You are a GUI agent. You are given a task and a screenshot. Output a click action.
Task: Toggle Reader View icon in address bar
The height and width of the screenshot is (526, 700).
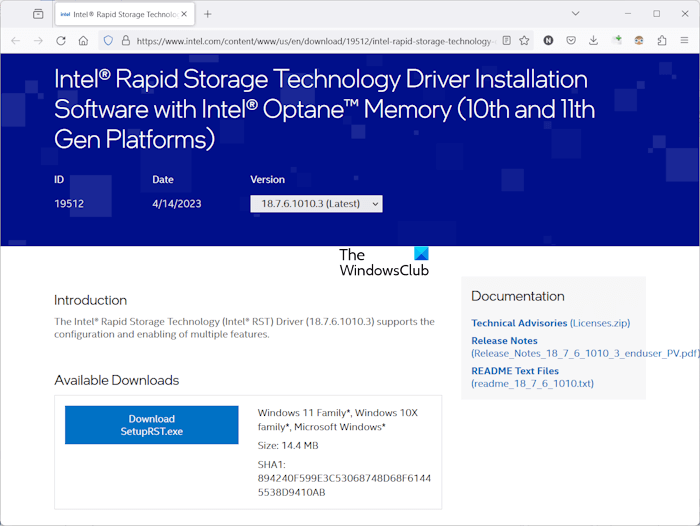click(x=507, y=41)
